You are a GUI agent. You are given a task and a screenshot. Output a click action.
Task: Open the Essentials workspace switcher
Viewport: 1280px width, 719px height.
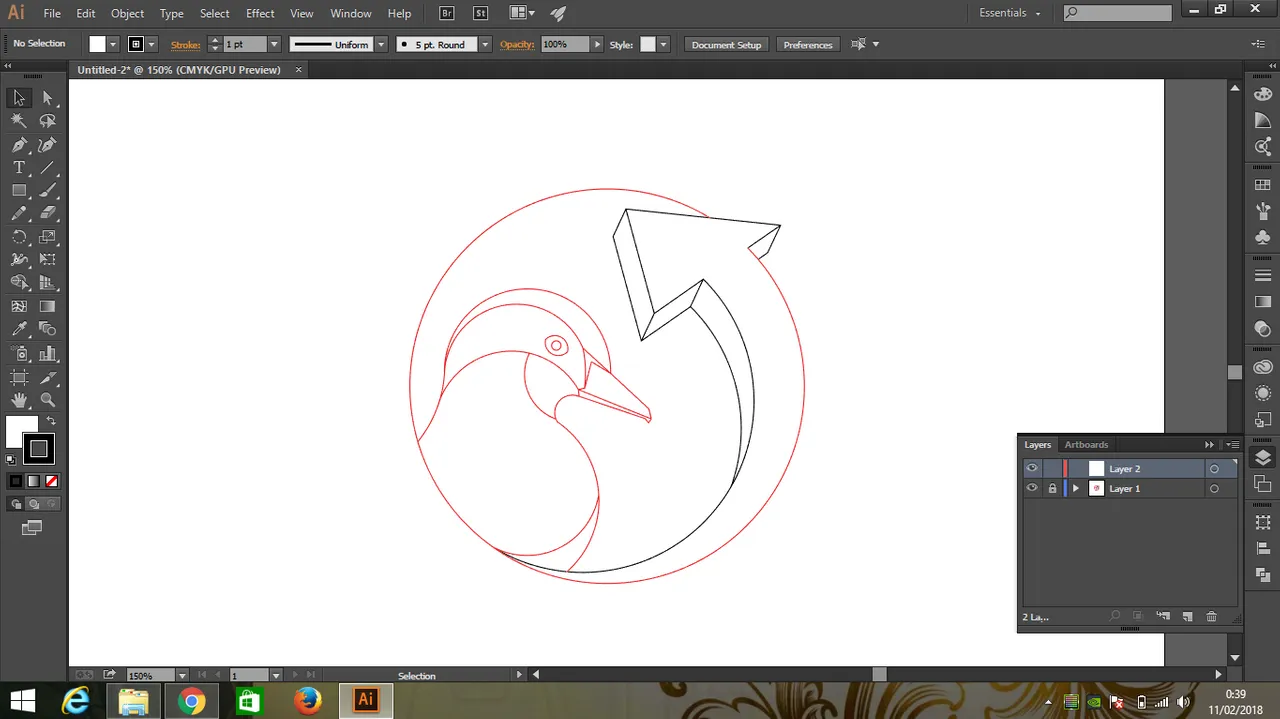tap(1009, 13)
